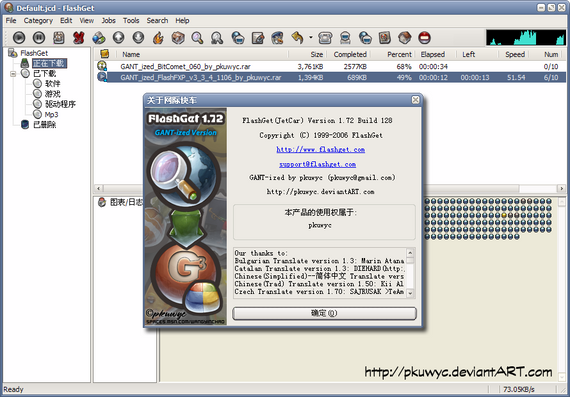Viewport: 570px width, 397px height.
Task: Open the Category menu
Action: (x=38, y=20)
